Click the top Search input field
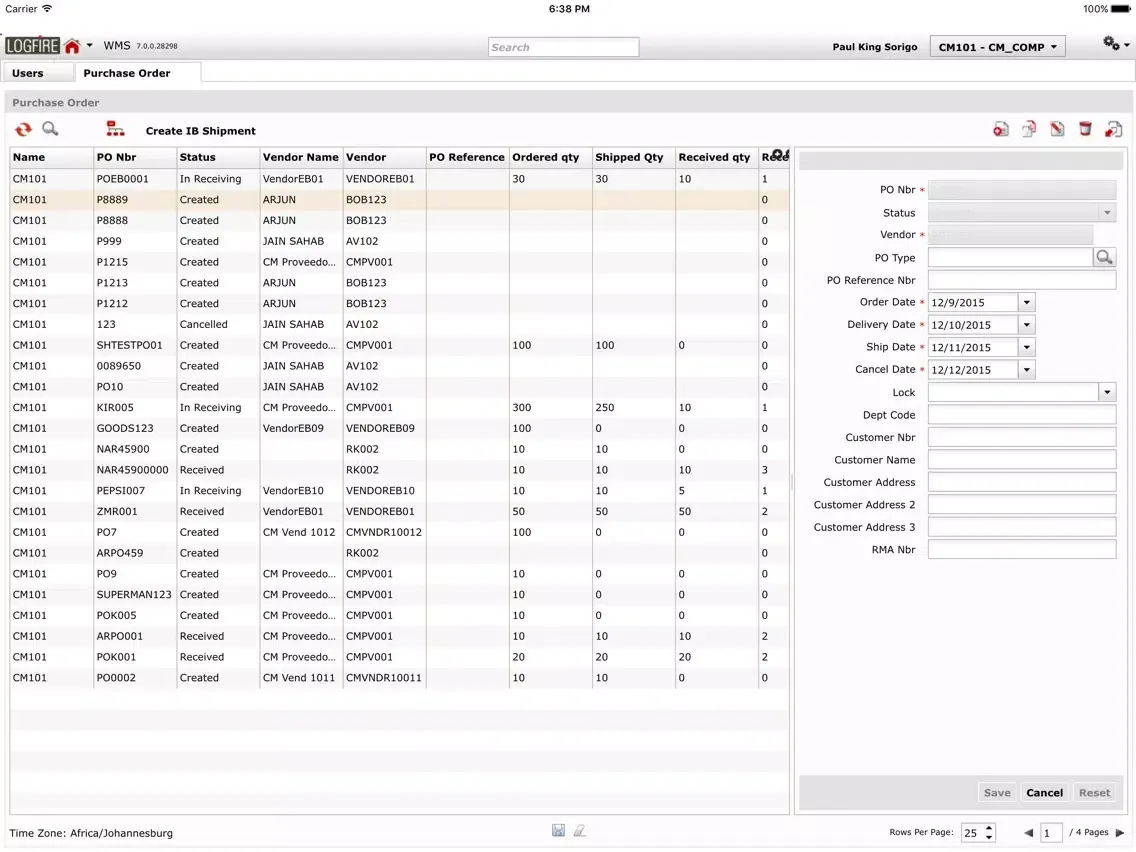This screenshot has height=852, width=1136. [x=563, y=47]
